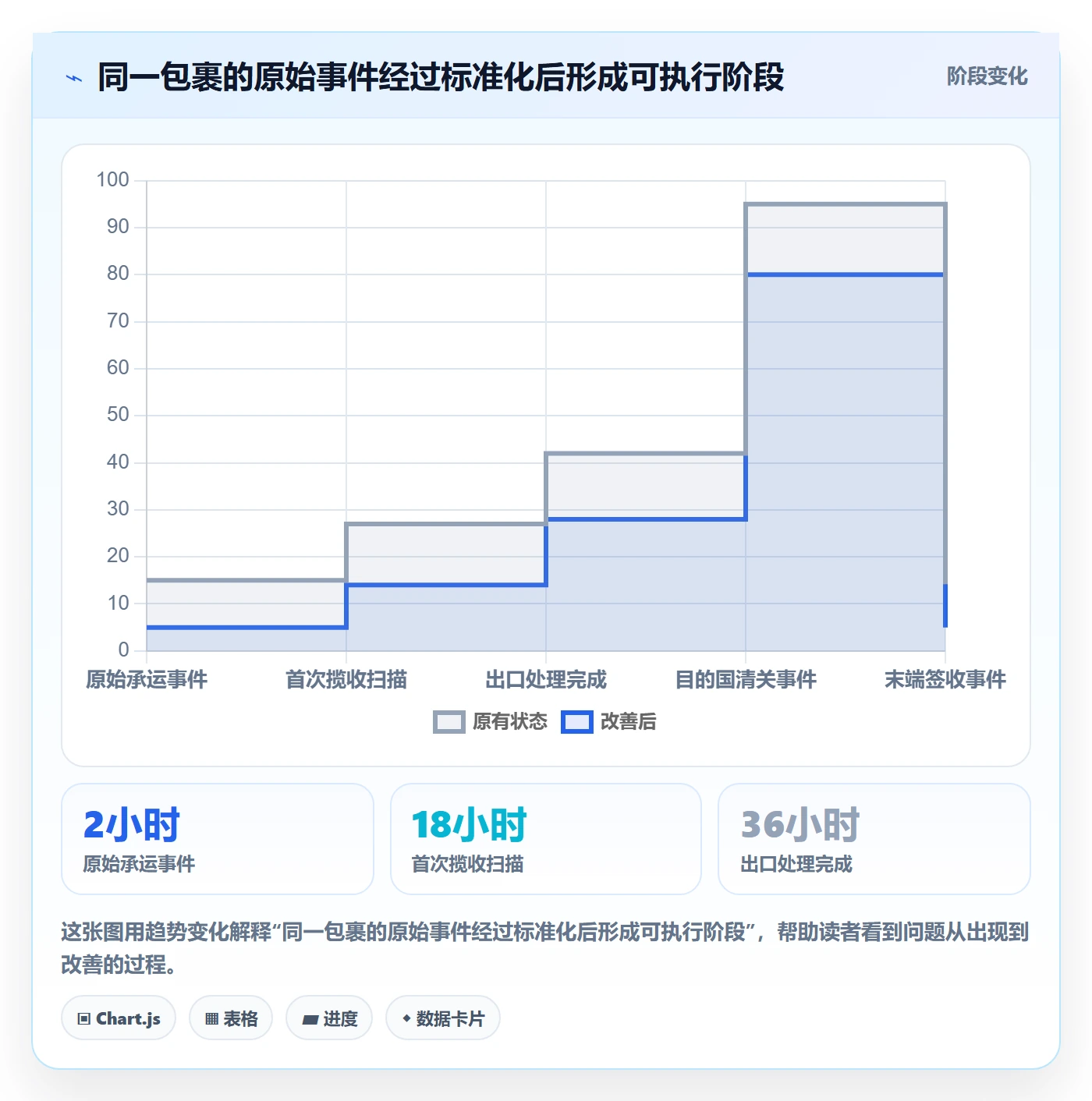The width and height of the screenshot is (1092, 1101).
Task: Click the blue step line at 80
Action: [x=846, y=274]
